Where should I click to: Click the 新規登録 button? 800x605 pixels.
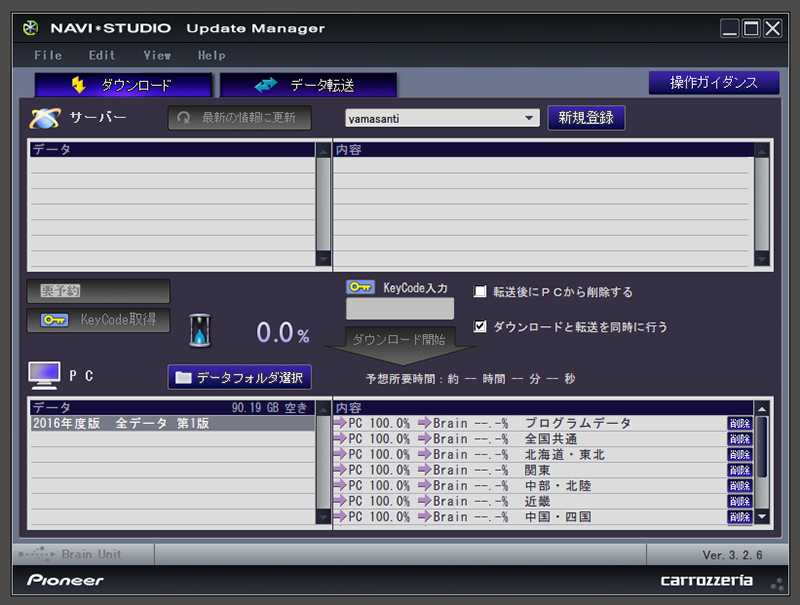coord(586,118)
